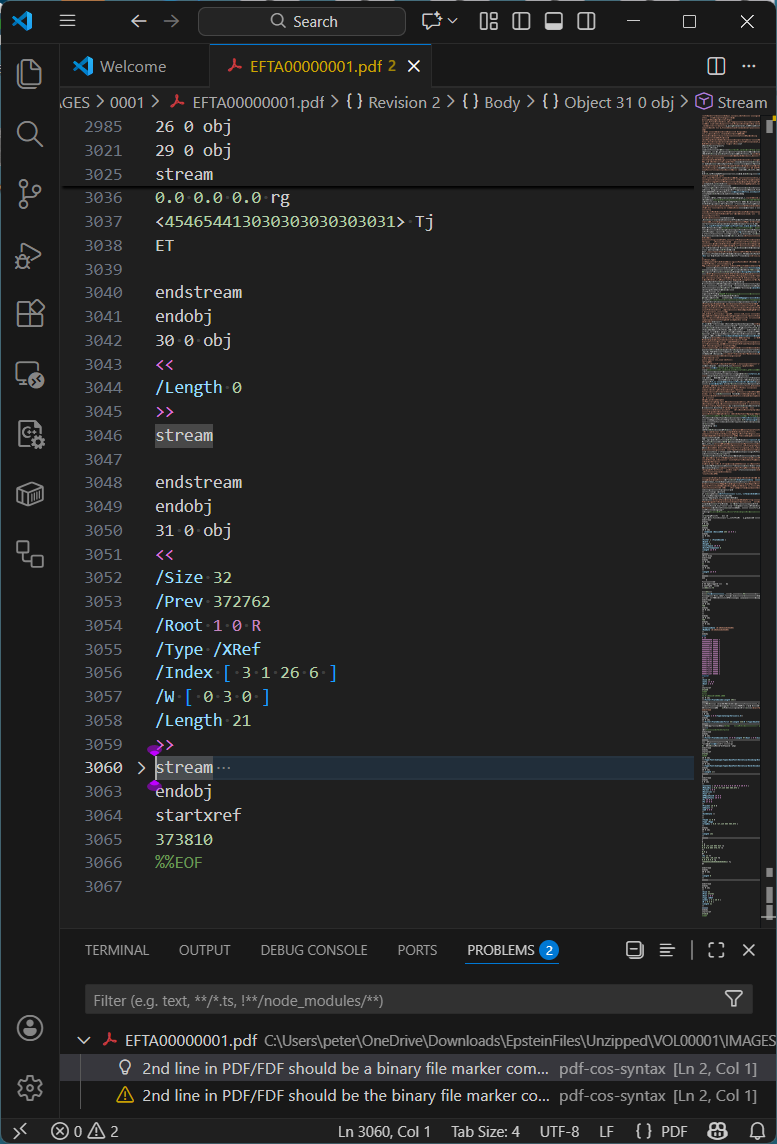
Task: Open Copilot status in status bar
Action: pos(718,1132)
